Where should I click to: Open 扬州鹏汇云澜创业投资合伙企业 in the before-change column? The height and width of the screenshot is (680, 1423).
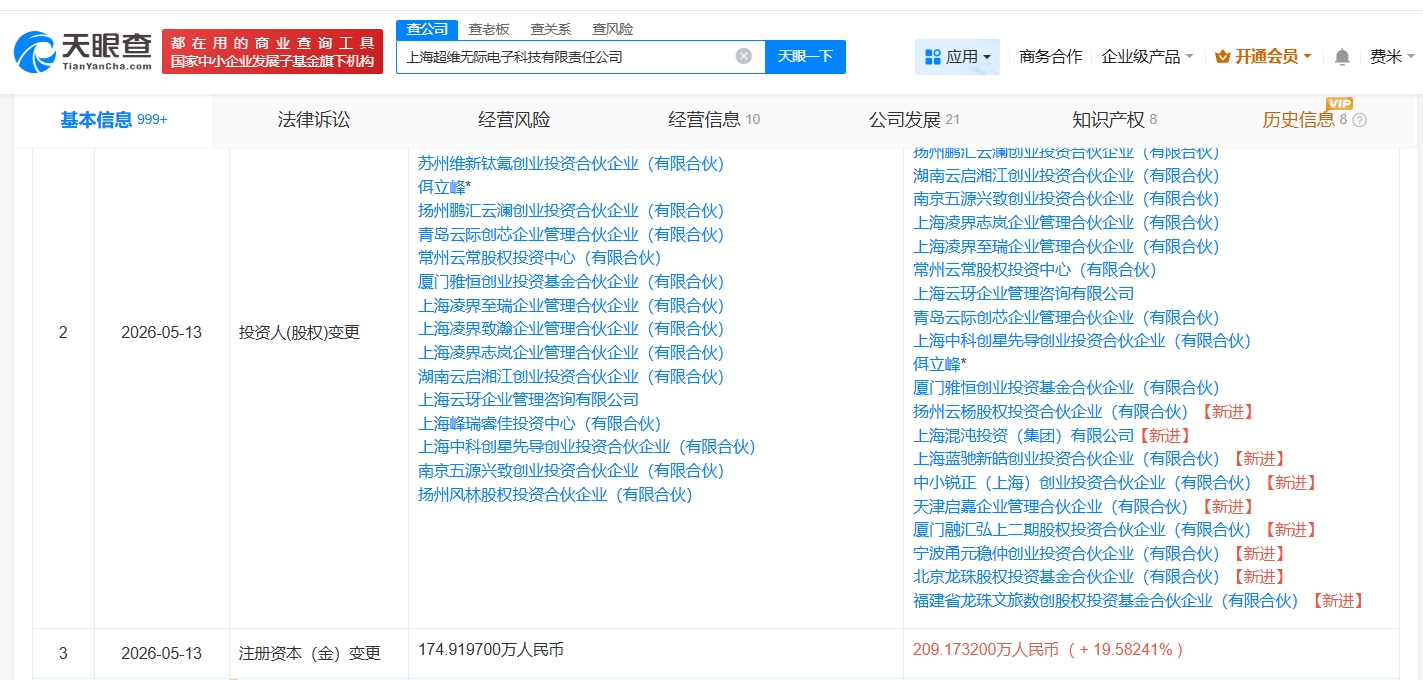click(571, 211)
